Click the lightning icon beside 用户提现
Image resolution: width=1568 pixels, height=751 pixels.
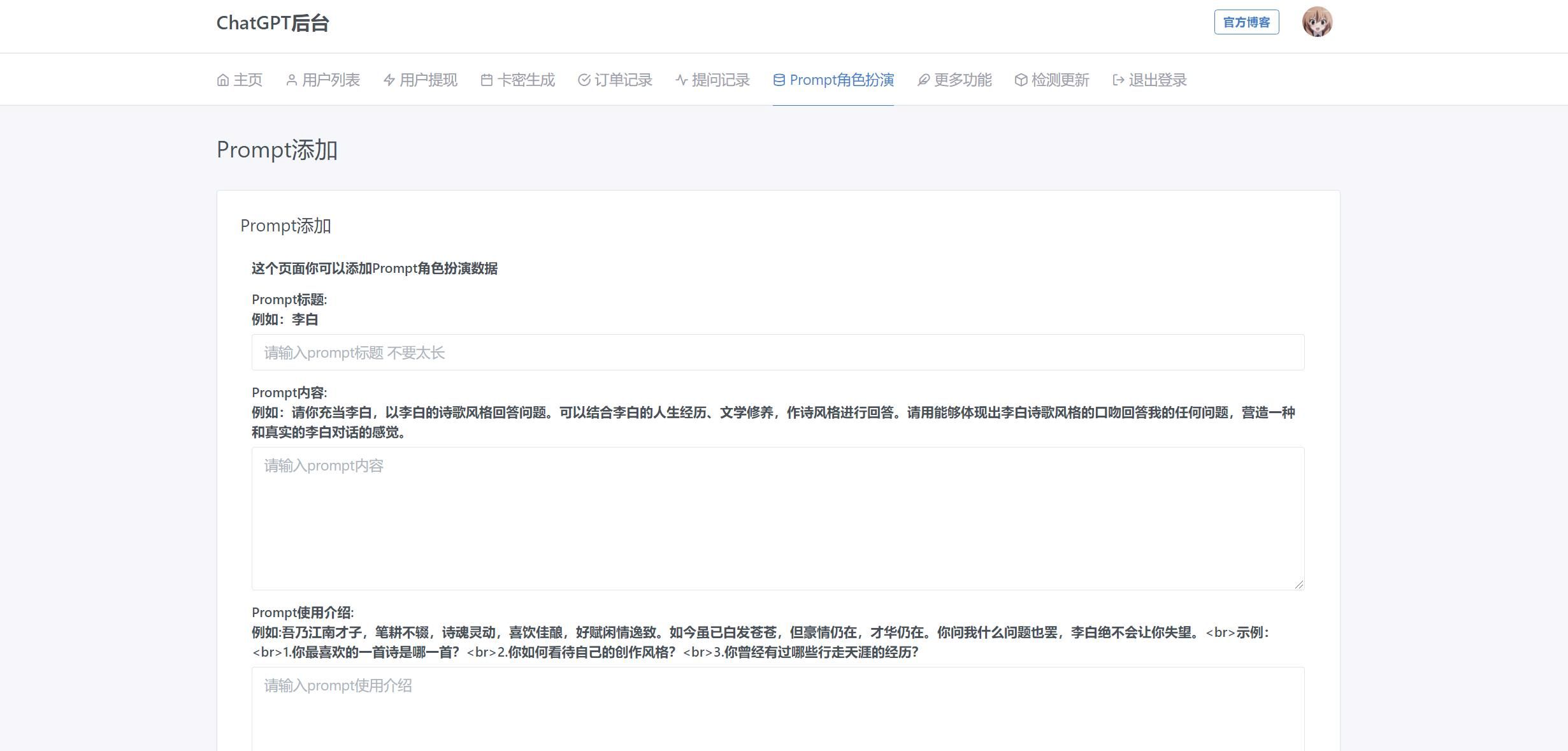[x=389, y=80]
